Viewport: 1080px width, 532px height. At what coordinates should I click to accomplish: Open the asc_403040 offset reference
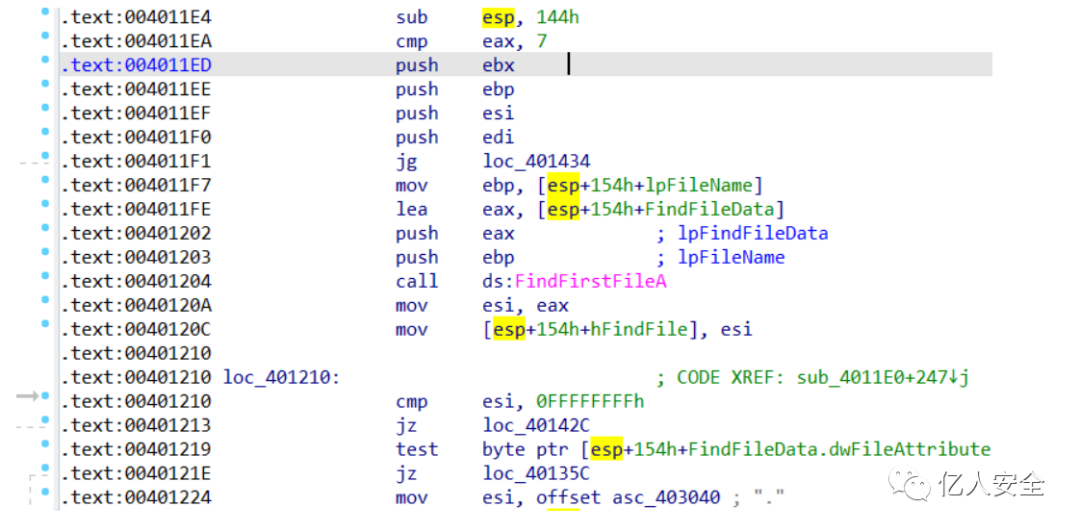(667, 498)
